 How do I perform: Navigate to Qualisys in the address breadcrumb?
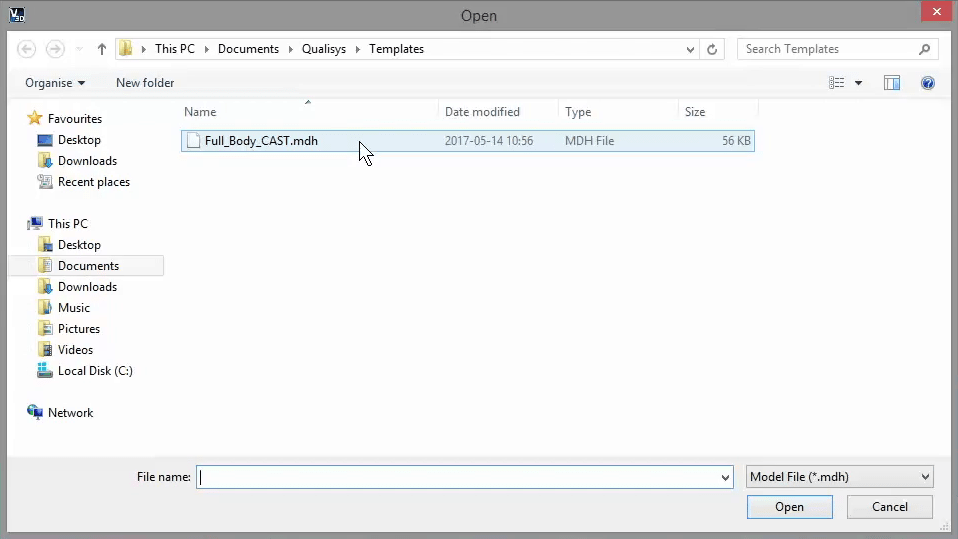tap(324, 49)
